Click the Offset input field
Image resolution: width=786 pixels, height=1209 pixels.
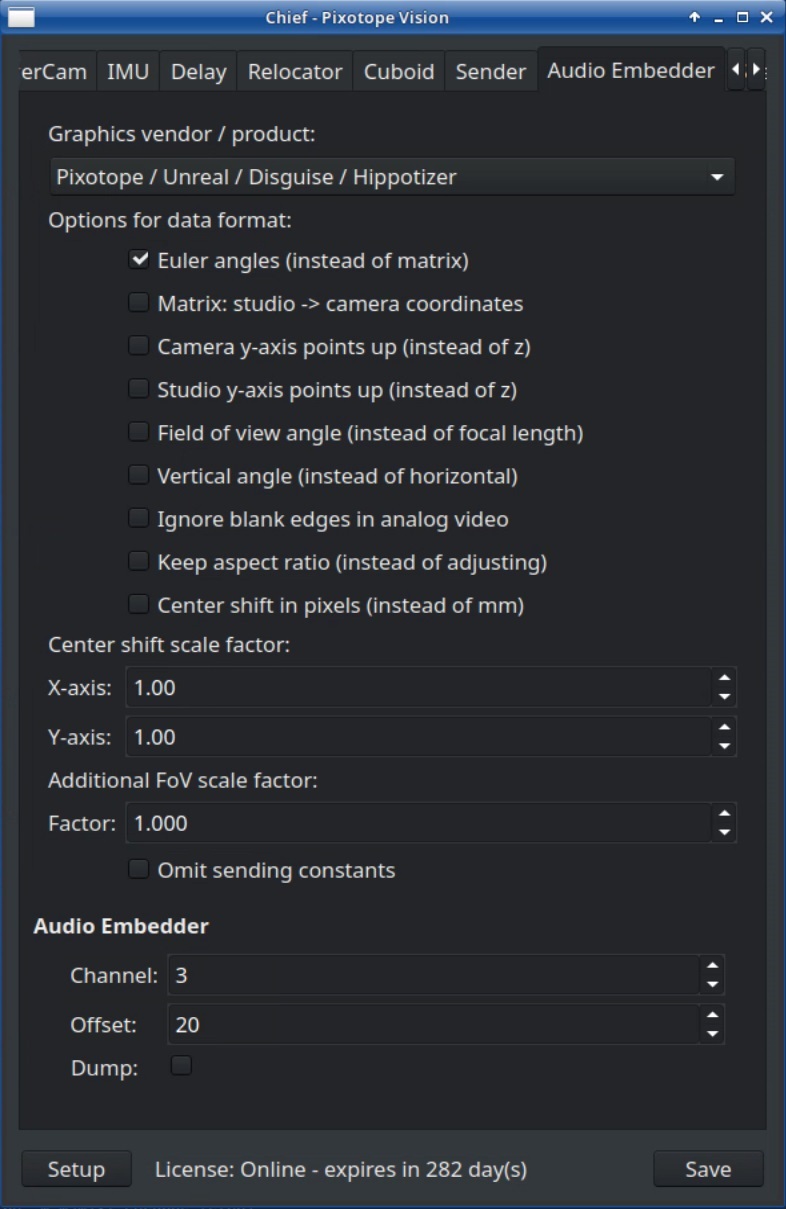[430, 1025]
